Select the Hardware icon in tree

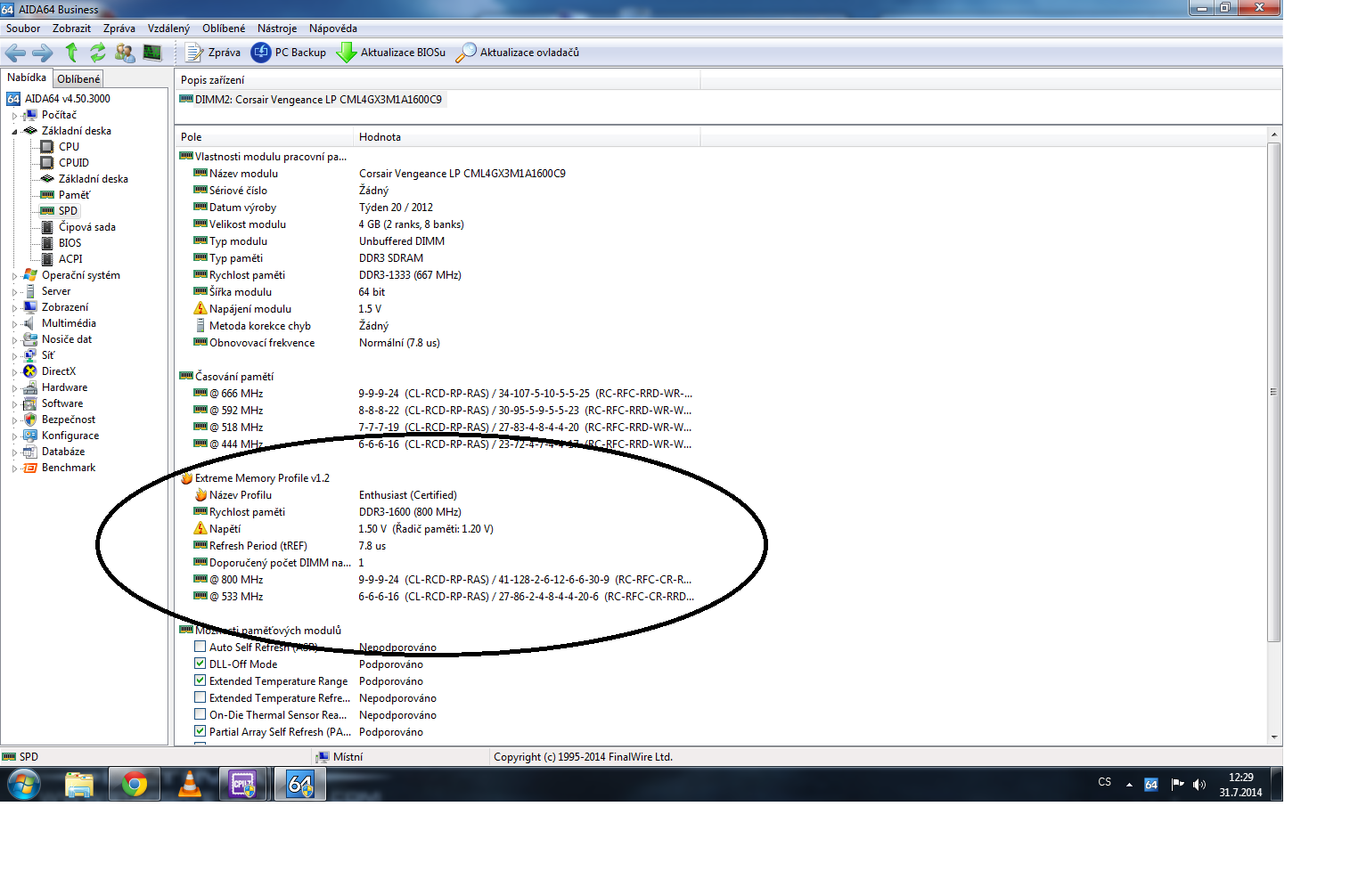click(30, 387)
